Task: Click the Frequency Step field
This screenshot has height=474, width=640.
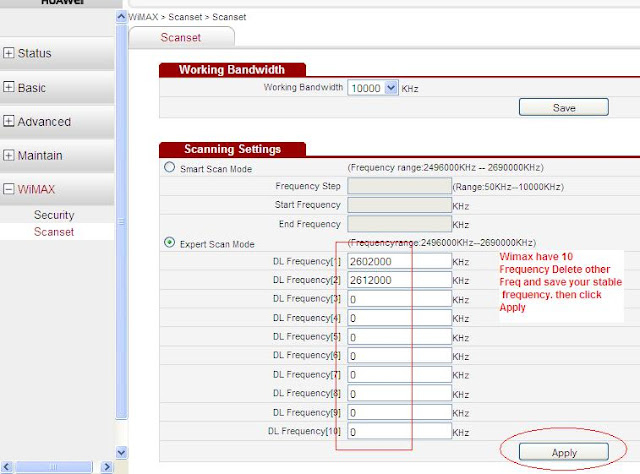Action: [x=399, y=186]
